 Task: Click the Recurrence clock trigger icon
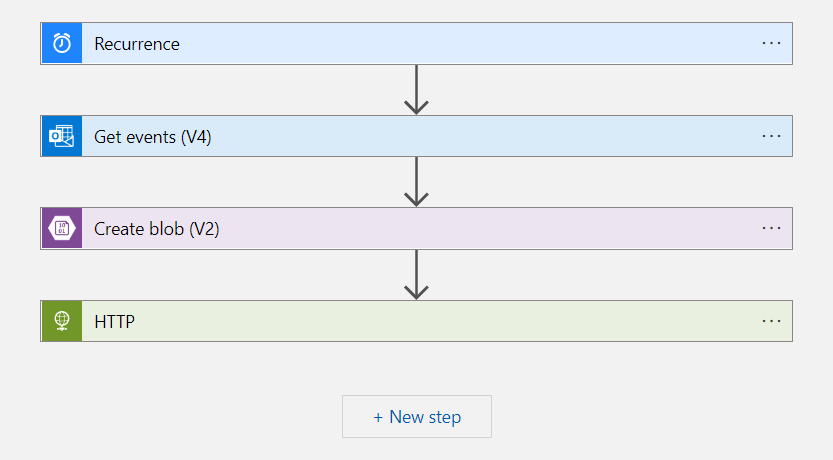[x=62, y=44]
